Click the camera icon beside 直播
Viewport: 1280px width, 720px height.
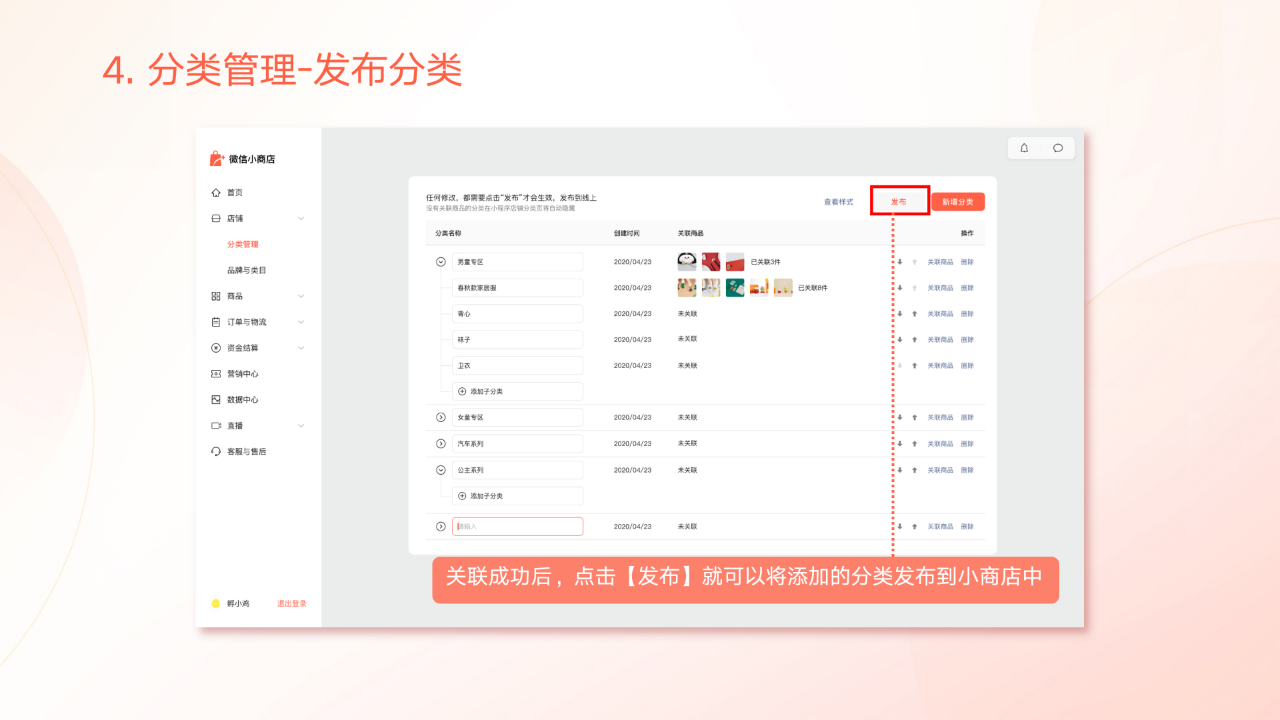pyautogui.click(x=215, y=425)
